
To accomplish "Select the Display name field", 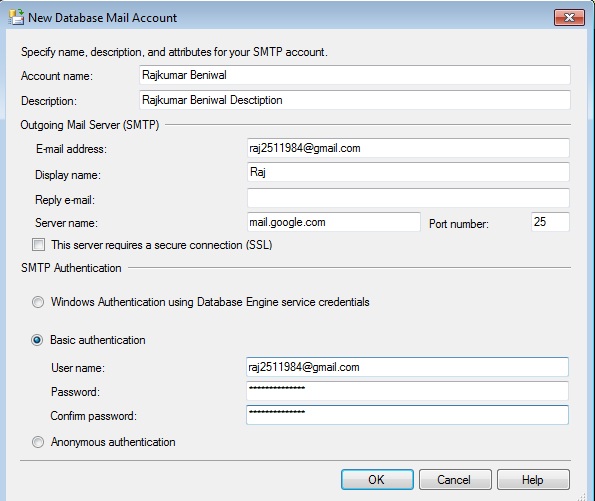I will (x=408, y=172).
